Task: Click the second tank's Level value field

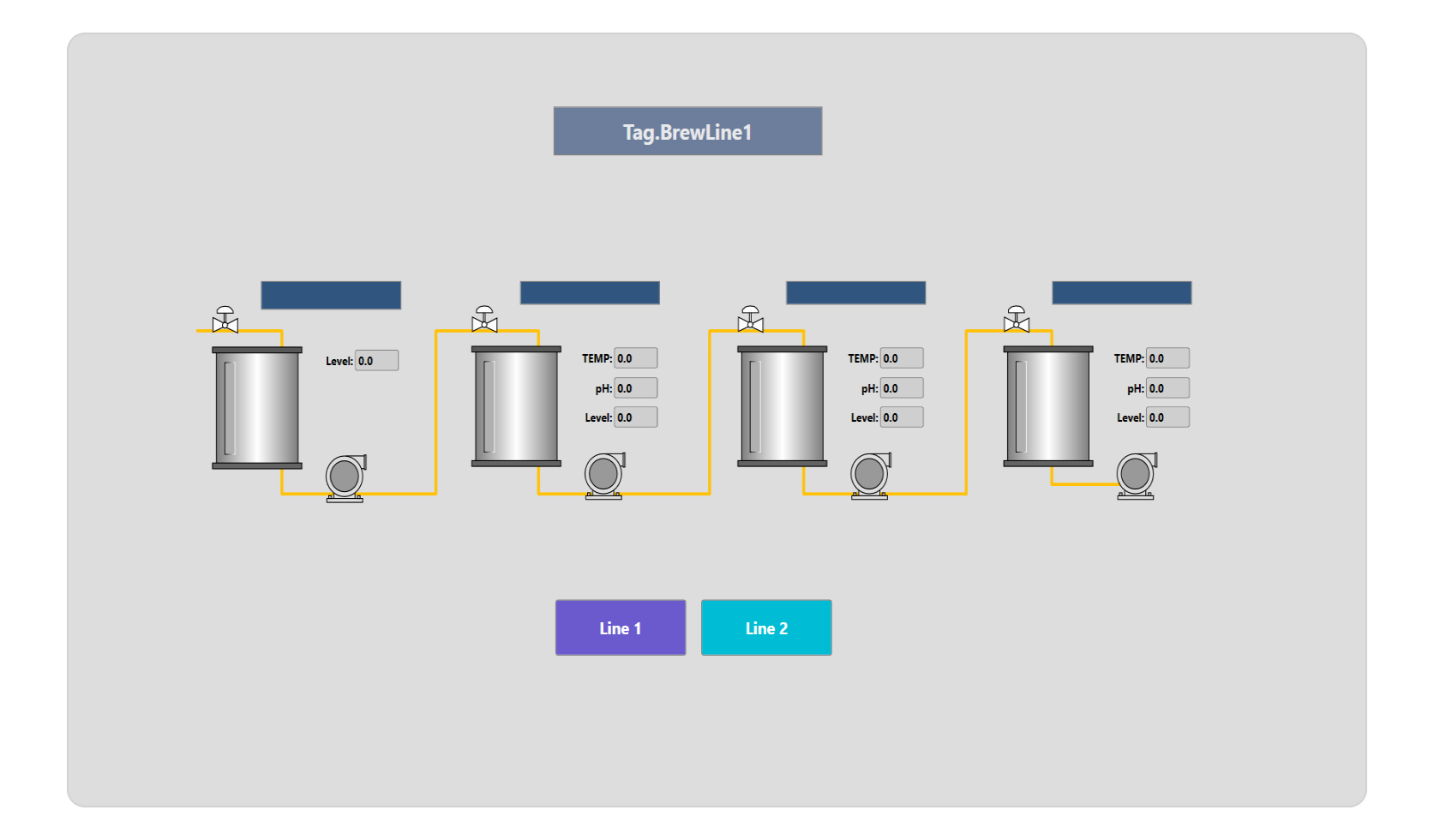Action: coord(636,417)
